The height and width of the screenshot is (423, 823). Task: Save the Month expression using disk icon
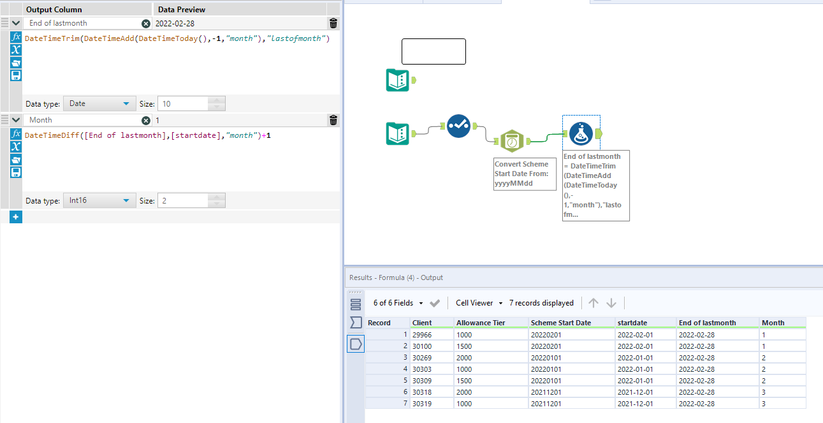tap(16, 172)
